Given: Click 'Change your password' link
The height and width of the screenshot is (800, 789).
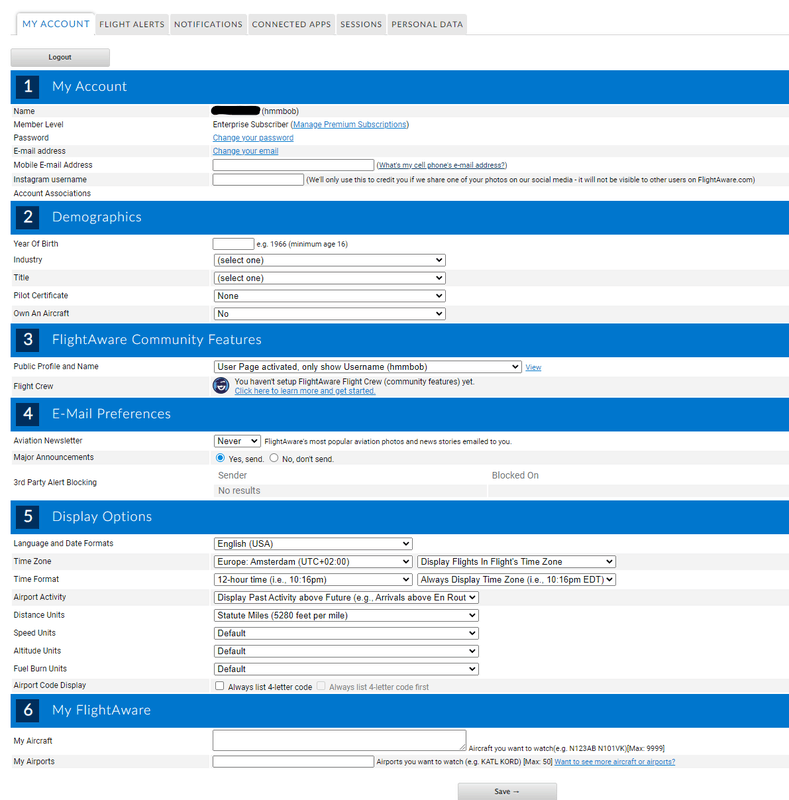Looking at the screenshot, I should point(253,138).
